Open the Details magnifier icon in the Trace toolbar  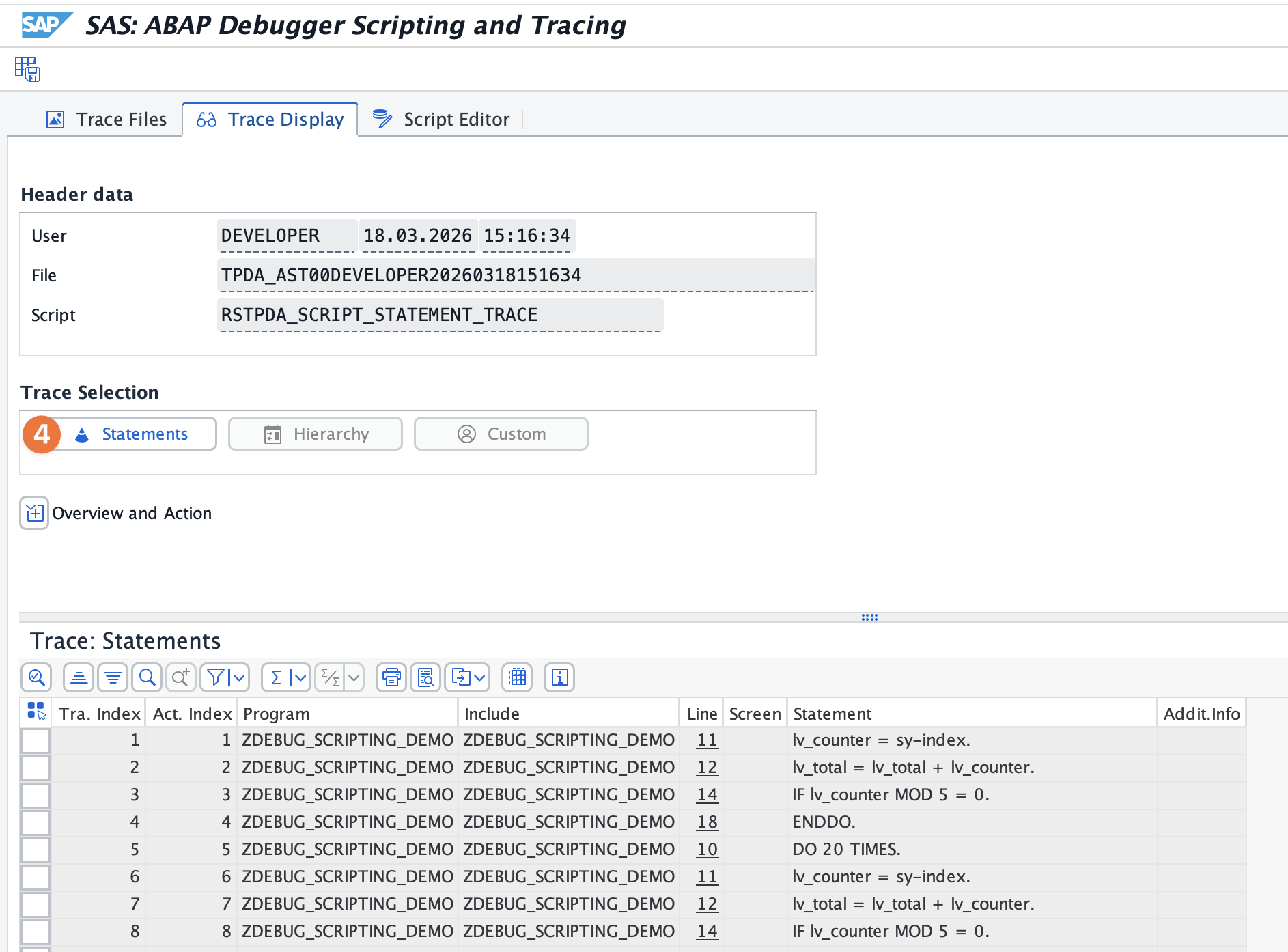pos(36,677)
